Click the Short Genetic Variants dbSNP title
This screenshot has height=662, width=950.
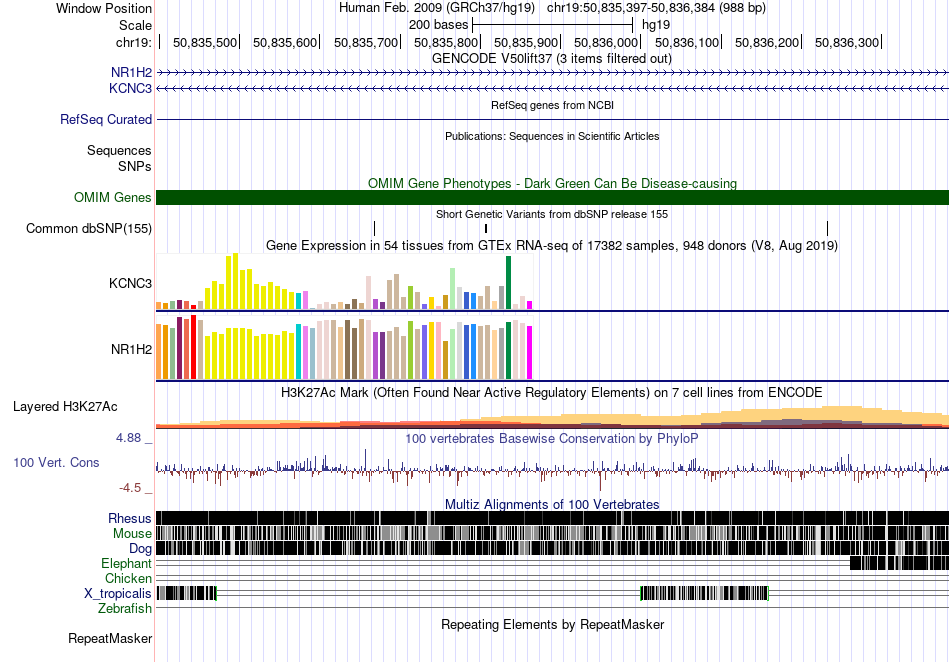[552, 214]
